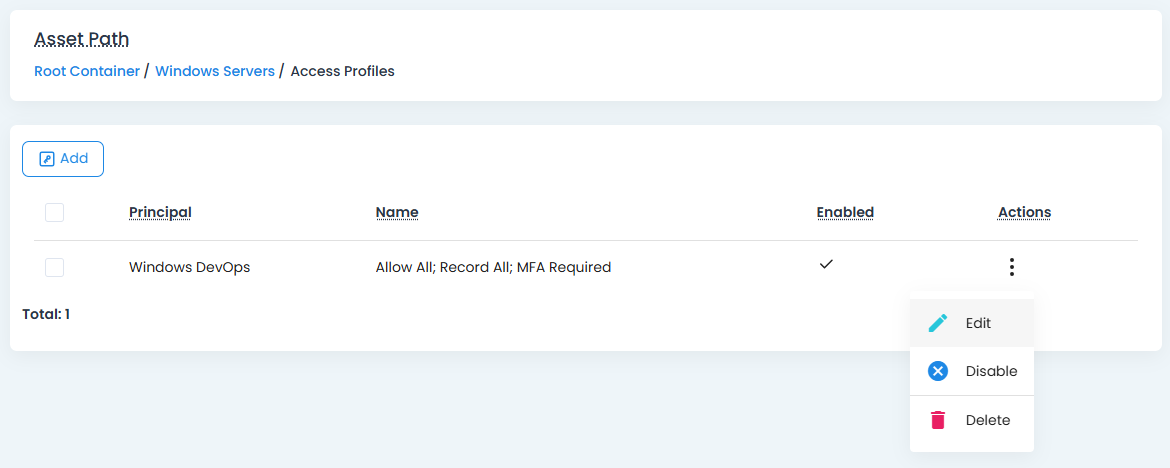Click the 'Allow All; Record All; MFA Required' profile name

point(493,267)
